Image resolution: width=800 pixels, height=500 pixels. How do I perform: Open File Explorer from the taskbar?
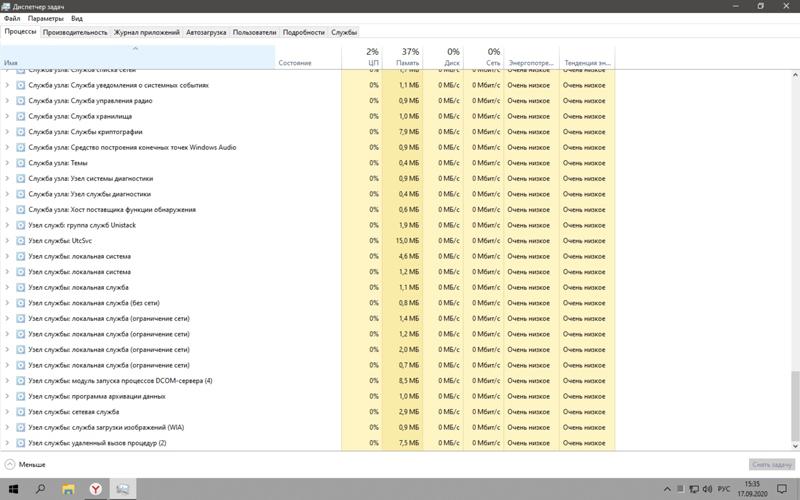[x=68, y=489]
